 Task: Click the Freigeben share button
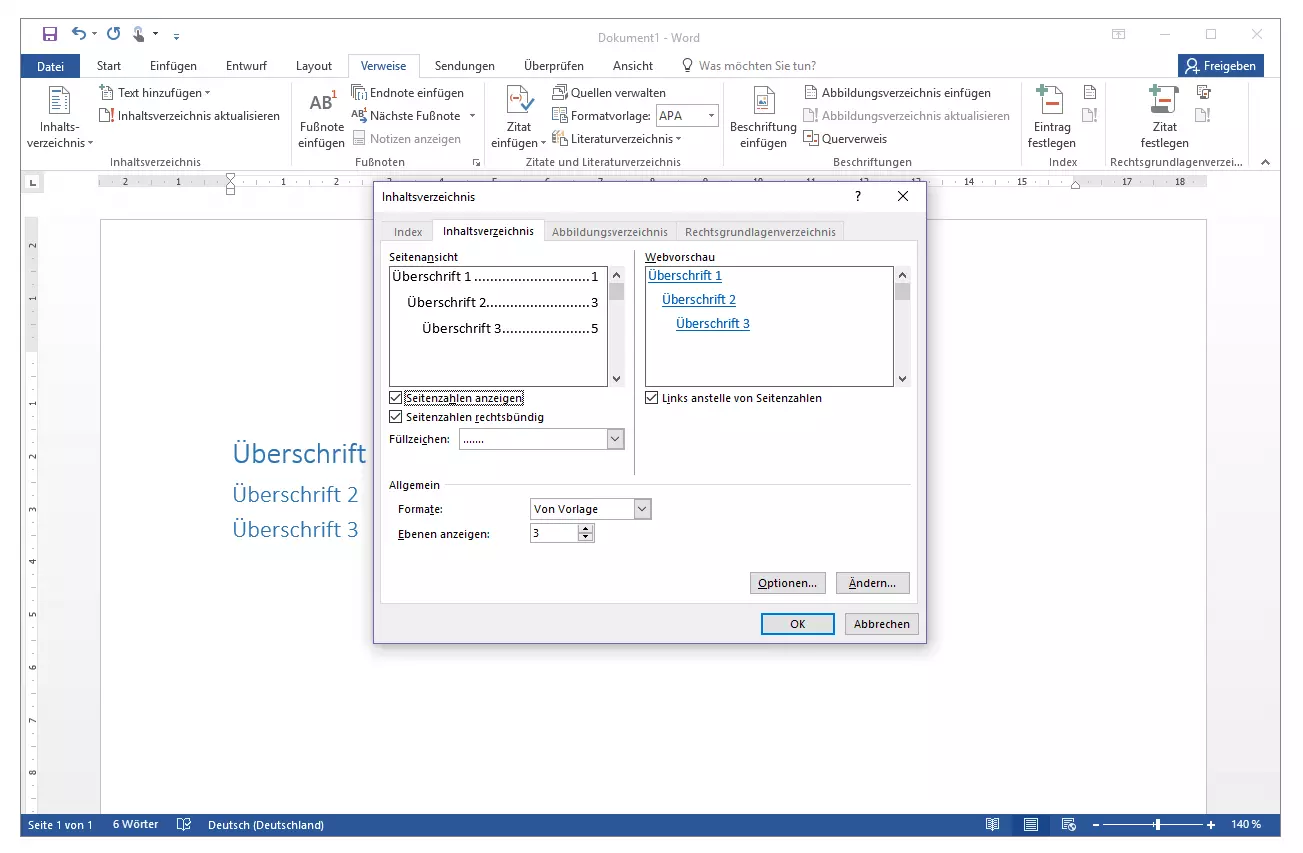point(1220,66)
